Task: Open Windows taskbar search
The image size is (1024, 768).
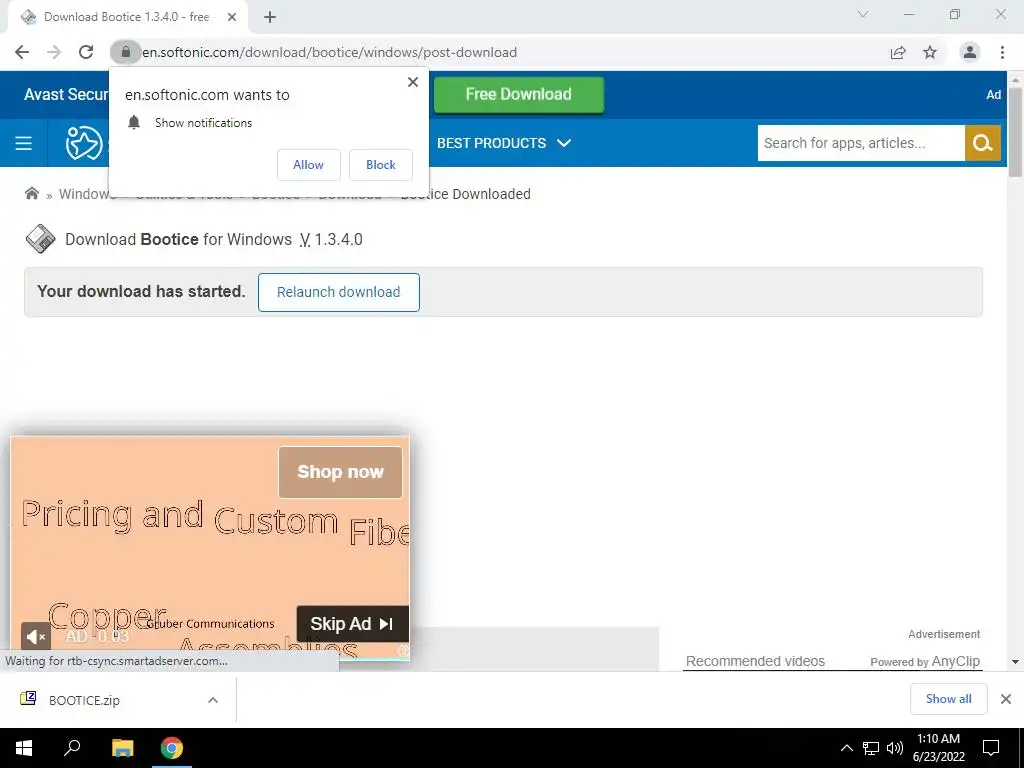Action: 72,748
